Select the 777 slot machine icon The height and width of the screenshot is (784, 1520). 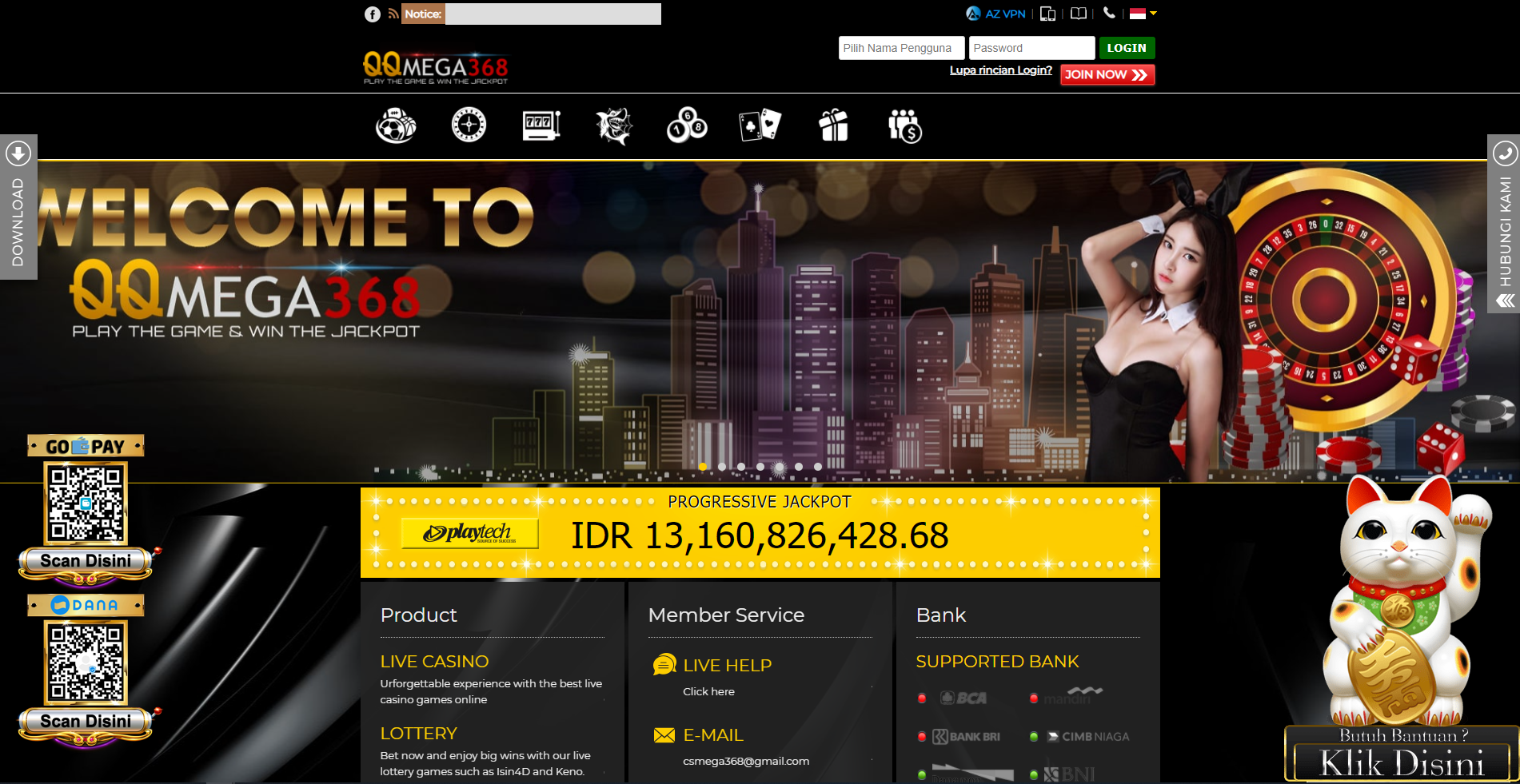pos(541,126)
